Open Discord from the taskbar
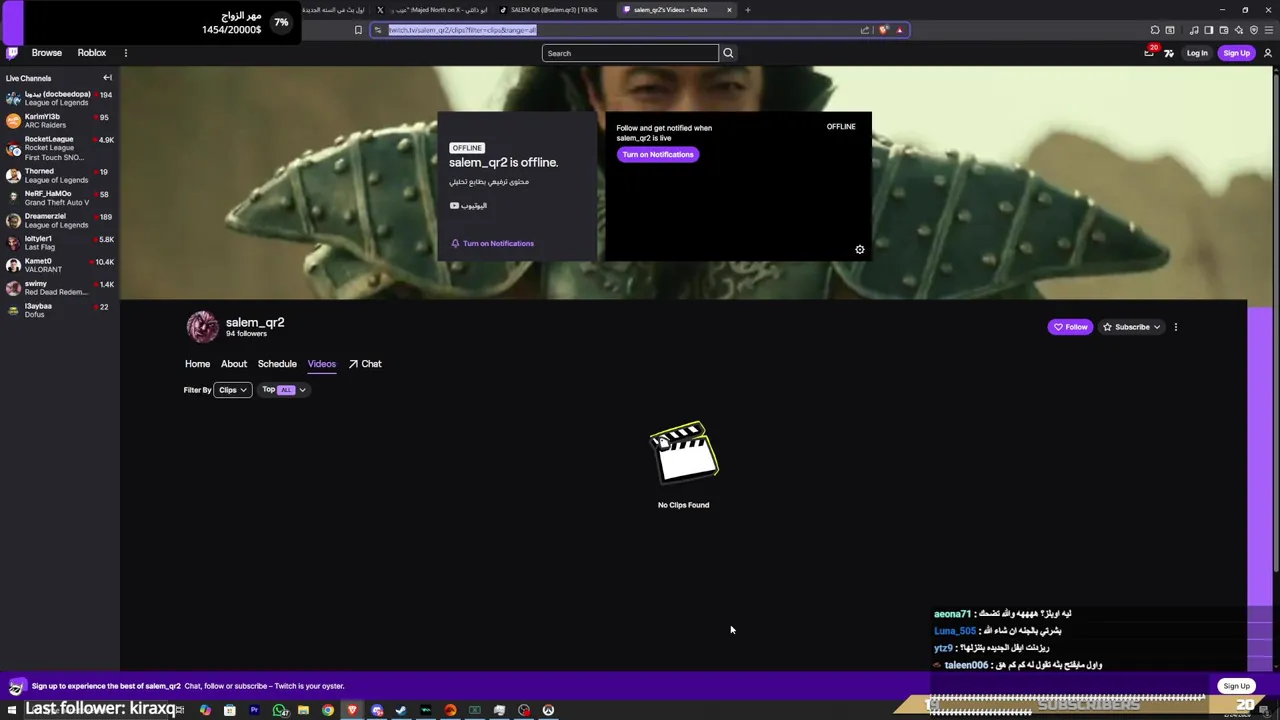 point(377,710)
